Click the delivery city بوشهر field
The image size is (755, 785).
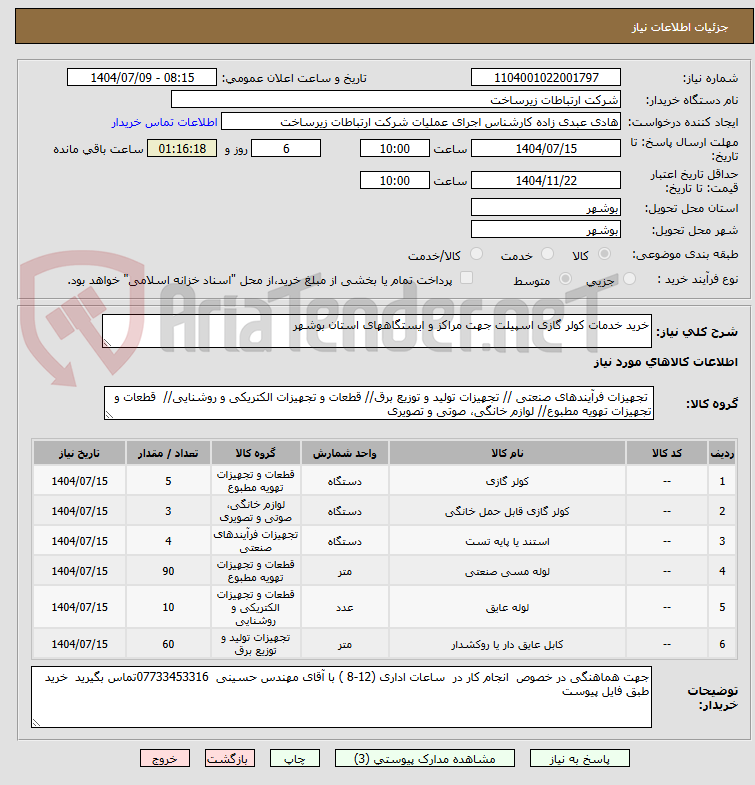tap(546, 229)
